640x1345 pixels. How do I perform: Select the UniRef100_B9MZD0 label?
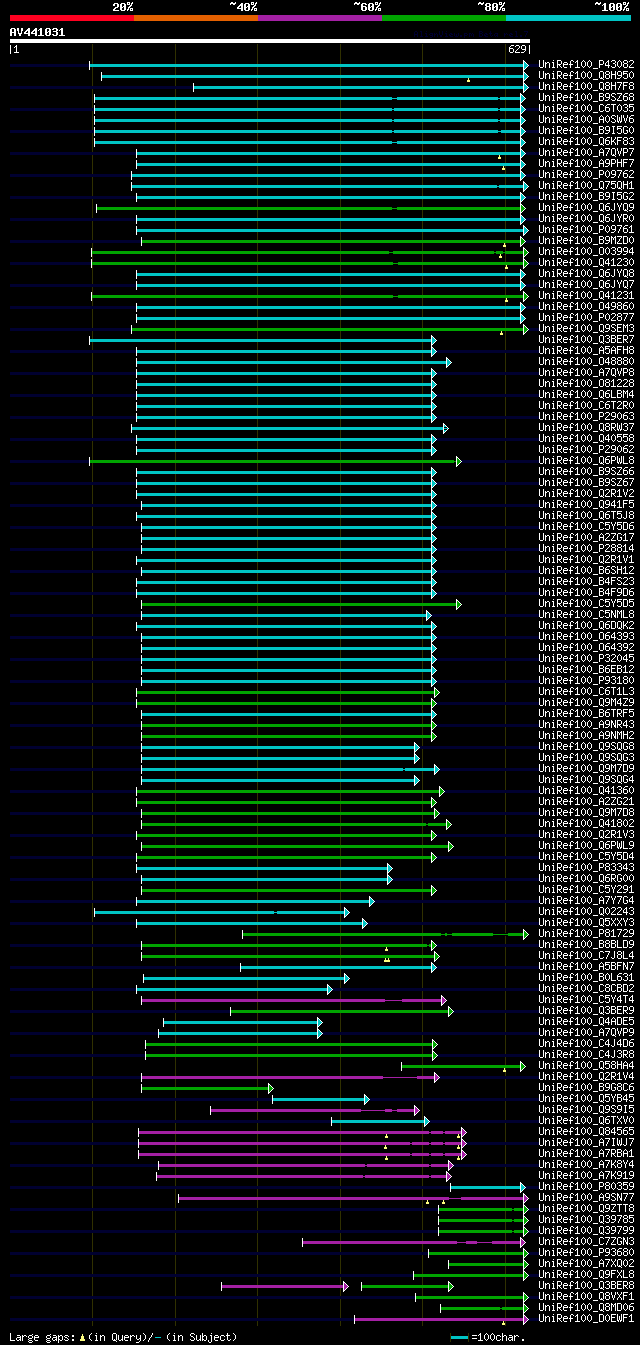coord(584,240)
